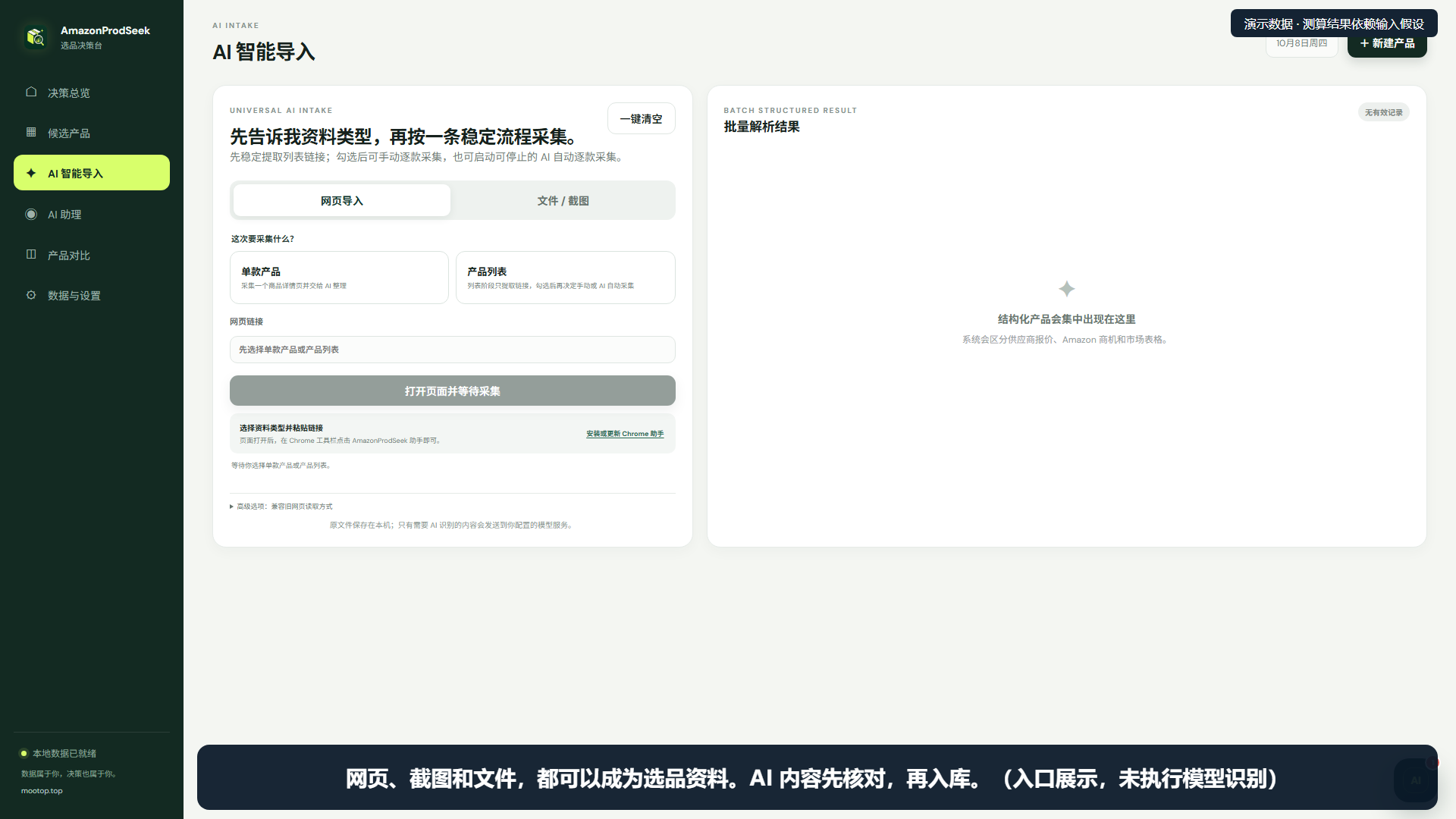Click the 无有效记录 badge
The height and width of the screenshot is (819, 1456).
[1383, 112]
